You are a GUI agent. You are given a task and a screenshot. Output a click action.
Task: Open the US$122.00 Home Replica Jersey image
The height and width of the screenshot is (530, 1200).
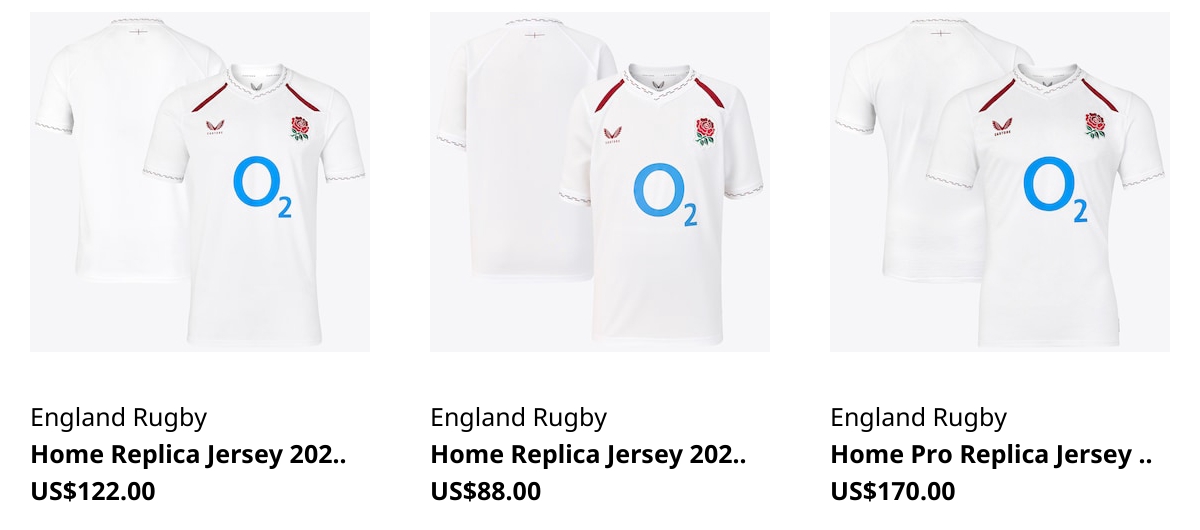pos(200,182)
